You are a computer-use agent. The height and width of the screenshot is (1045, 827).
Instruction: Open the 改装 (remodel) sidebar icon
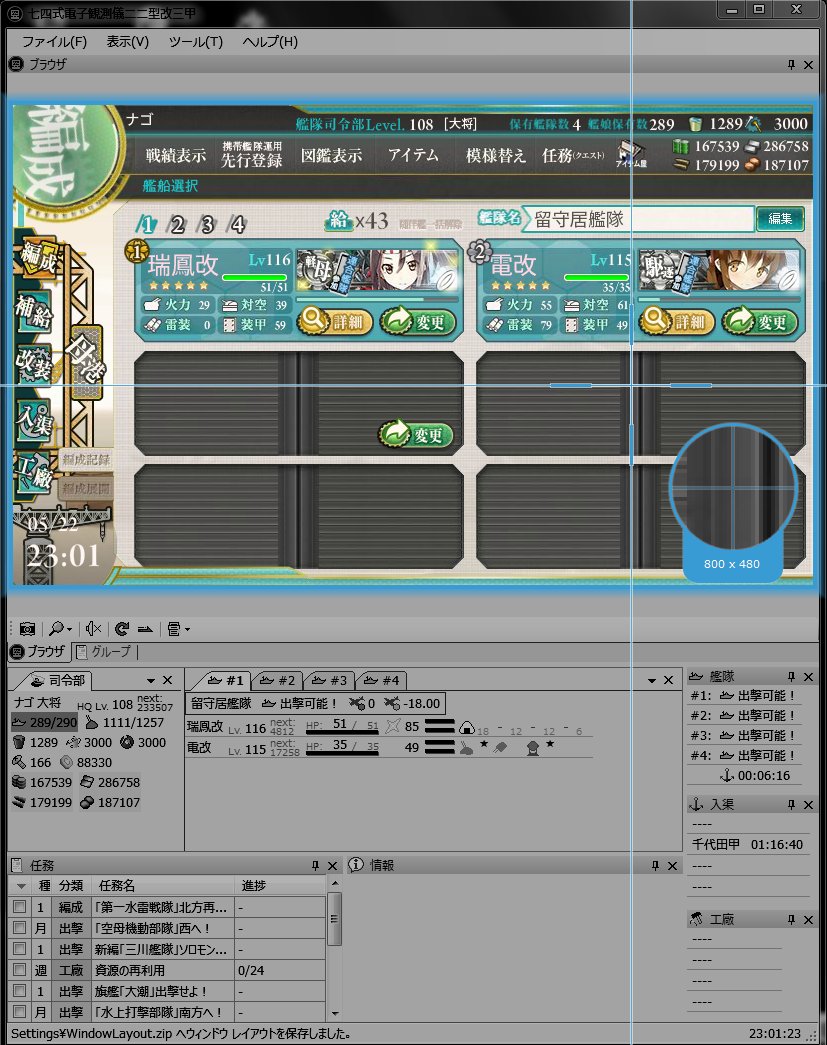click(33, 365)
